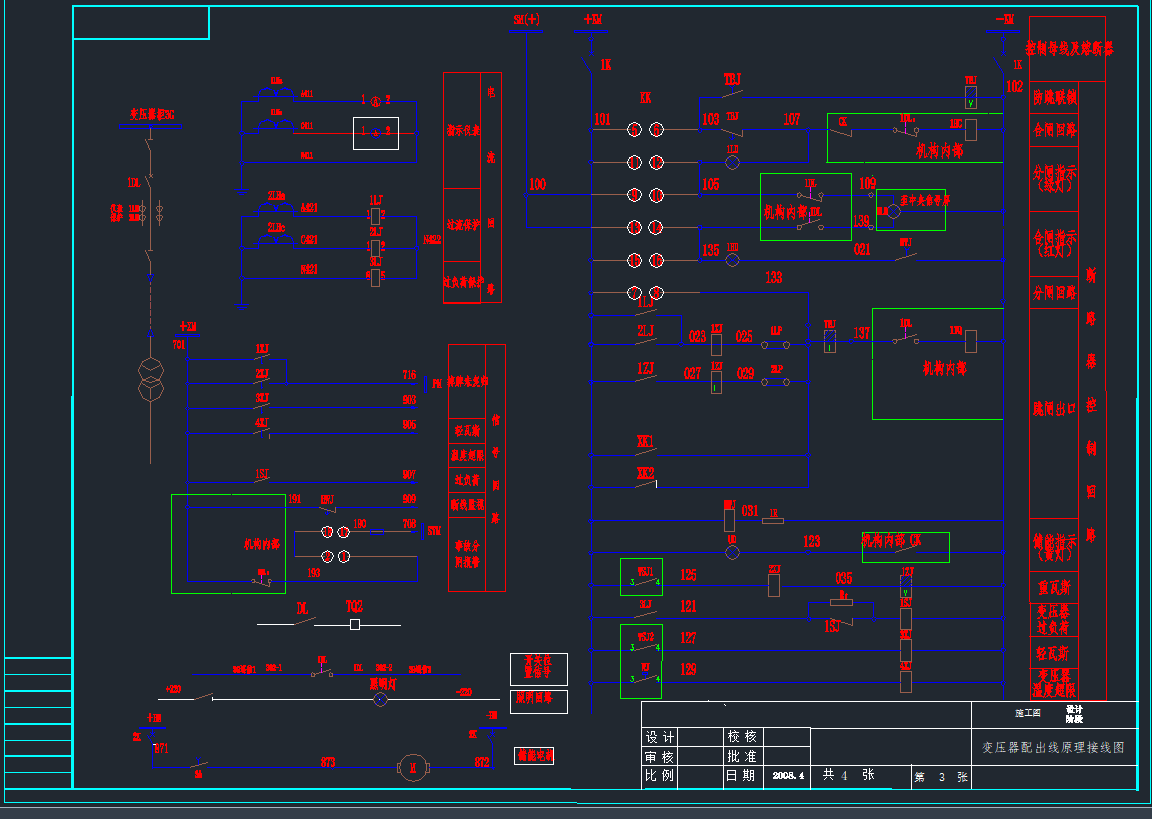This screenshot has height=819, width=1152.
Task: Click the Rt resistor above 1SJ
Action: [841, 602]
